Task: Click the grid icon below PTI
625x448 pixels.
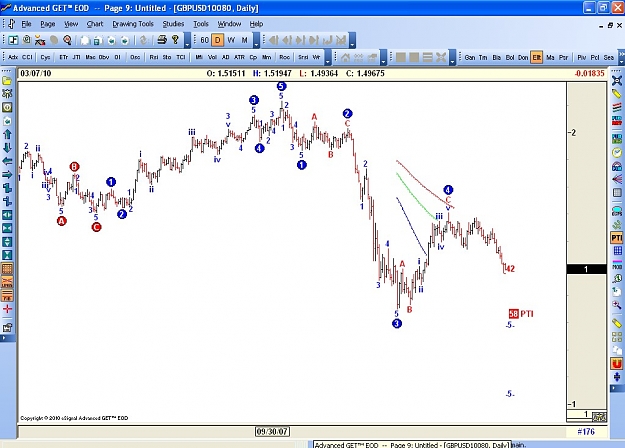Action: [x=617, y=251]
